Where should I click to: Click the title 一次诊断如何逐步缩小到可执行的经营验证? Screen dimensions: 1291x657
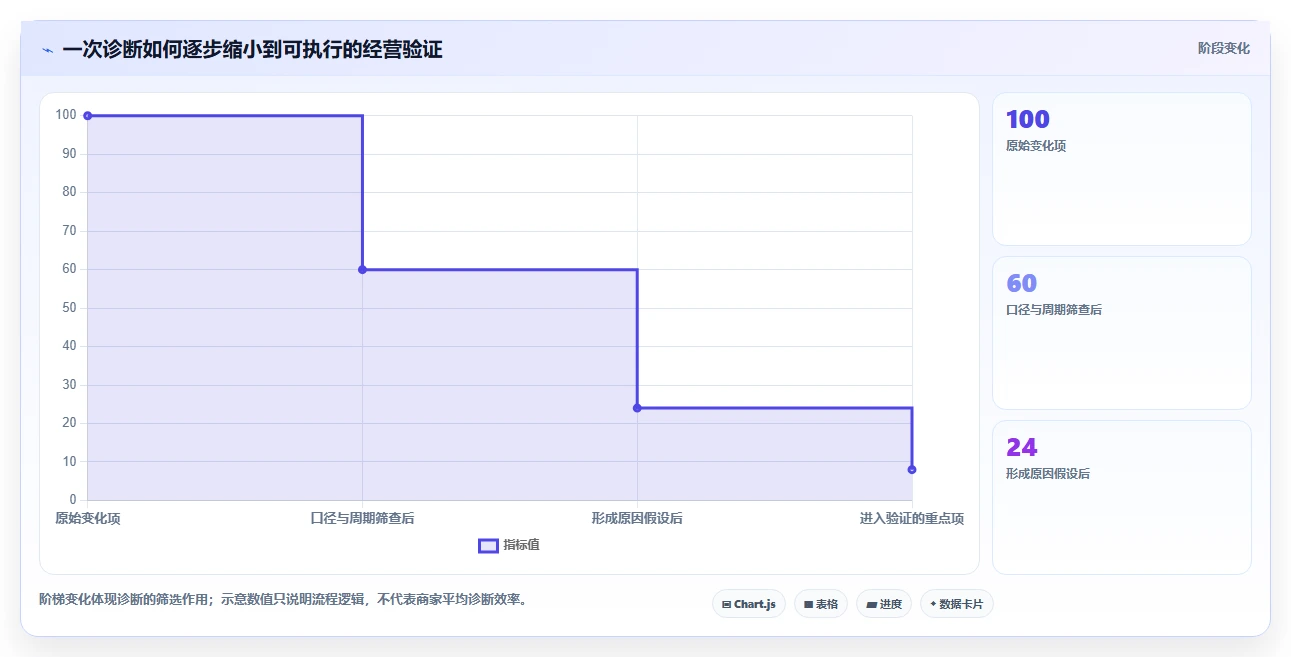click(252, 49)
